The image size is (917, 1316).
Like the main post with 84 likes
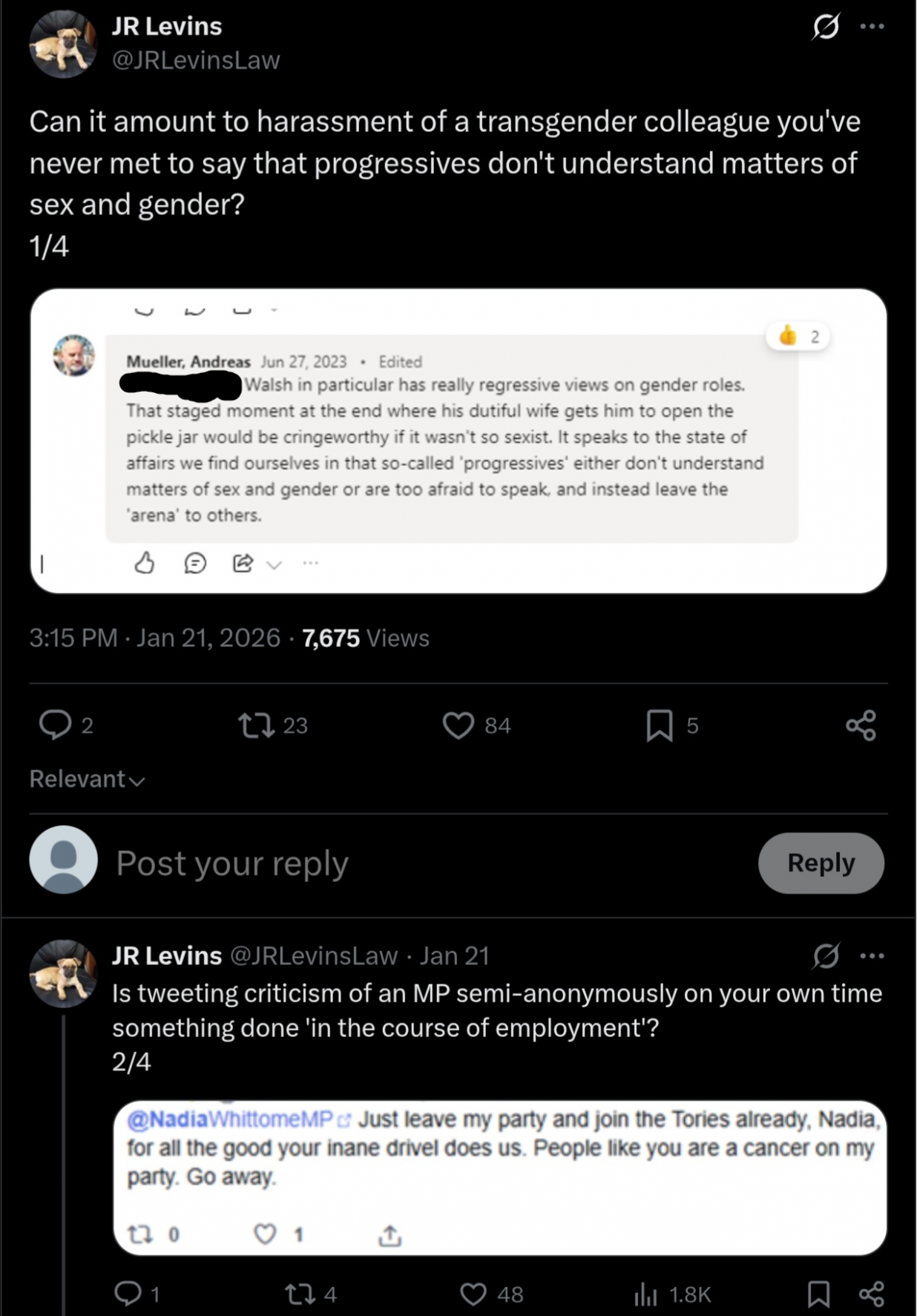pos(458,725)
